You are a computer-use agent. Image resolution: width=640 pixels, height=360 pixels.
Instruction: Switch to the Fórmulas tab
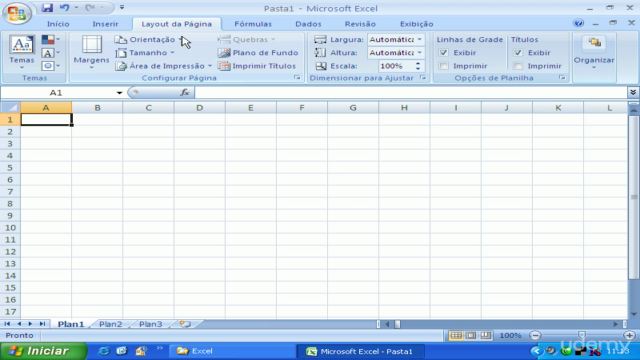(x=253, y=24)
